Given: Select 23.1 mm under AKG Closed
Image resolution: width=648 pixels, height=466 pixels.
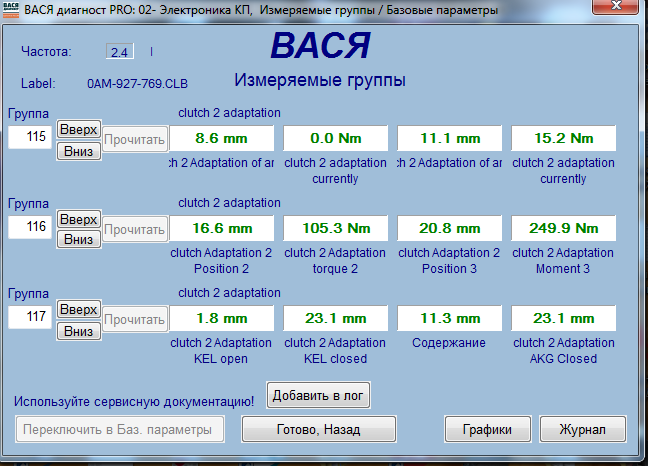Looking at the screenshot, I should (564, 318).
